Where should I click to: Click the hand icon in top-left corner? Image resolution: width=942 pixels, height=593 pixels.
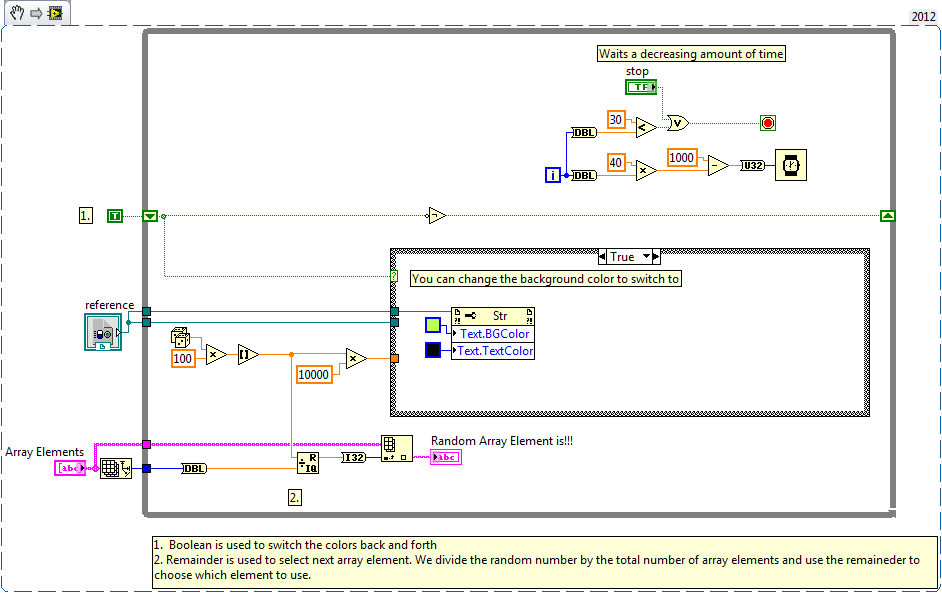[x=16, y=14]
